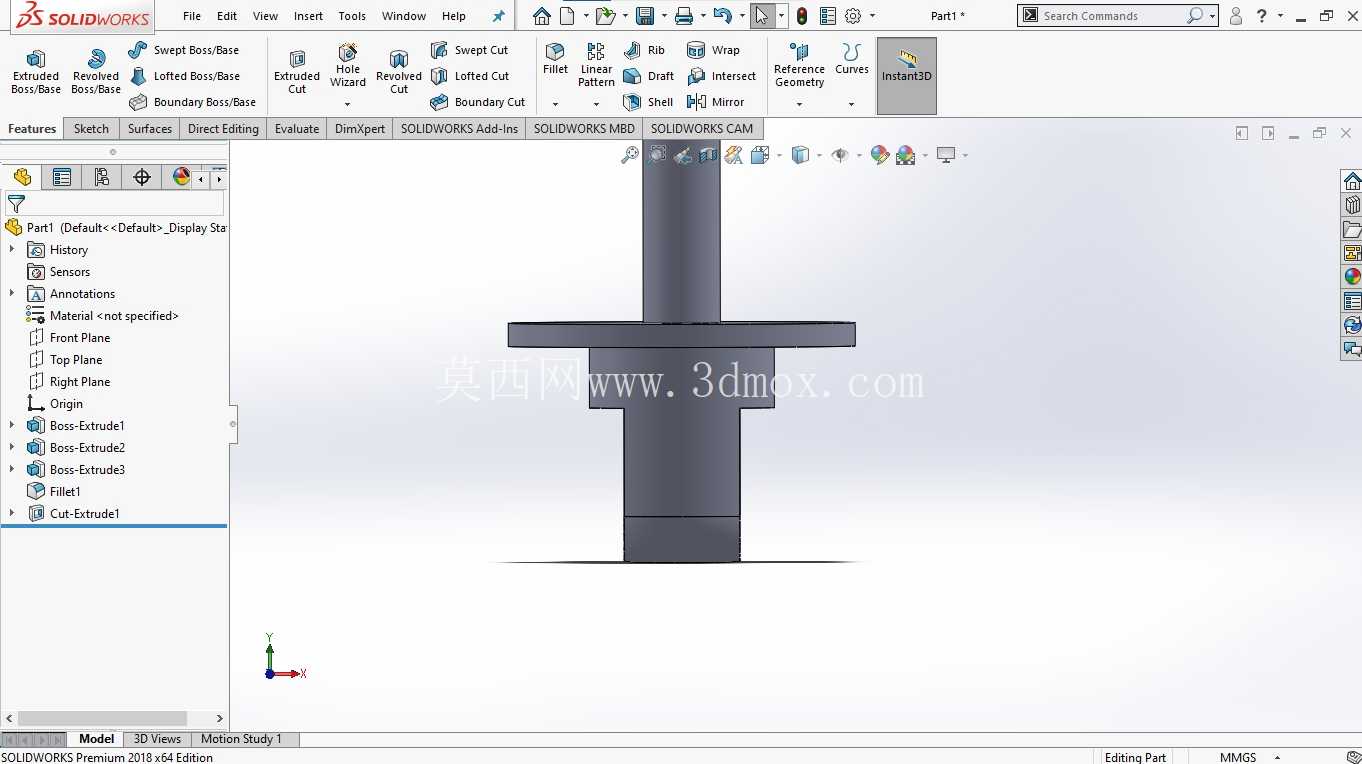Image resolution: width=1362 pixels, height=764 pixels.
Task: Open the Hole Wizard tool
Action: [348, 66]
